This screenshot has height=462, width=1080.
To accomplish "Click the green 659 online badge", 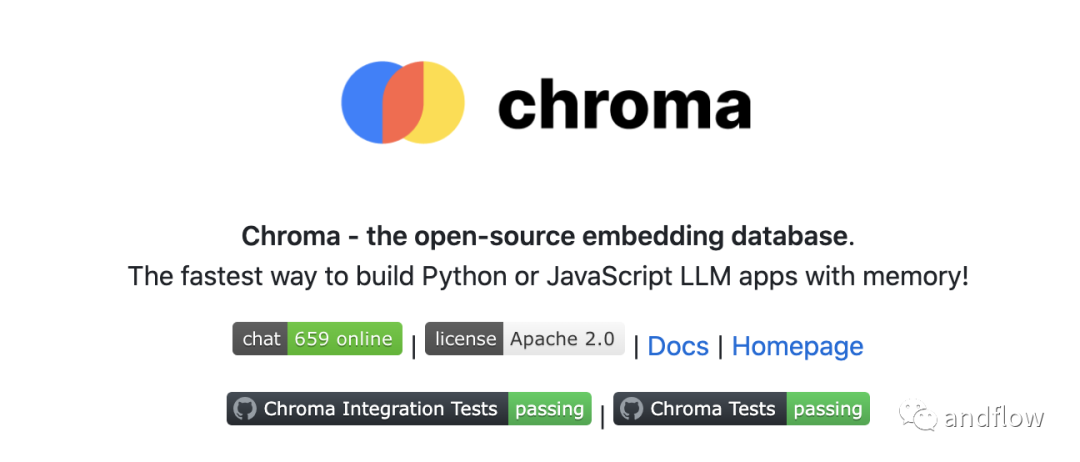I will 344,339.
